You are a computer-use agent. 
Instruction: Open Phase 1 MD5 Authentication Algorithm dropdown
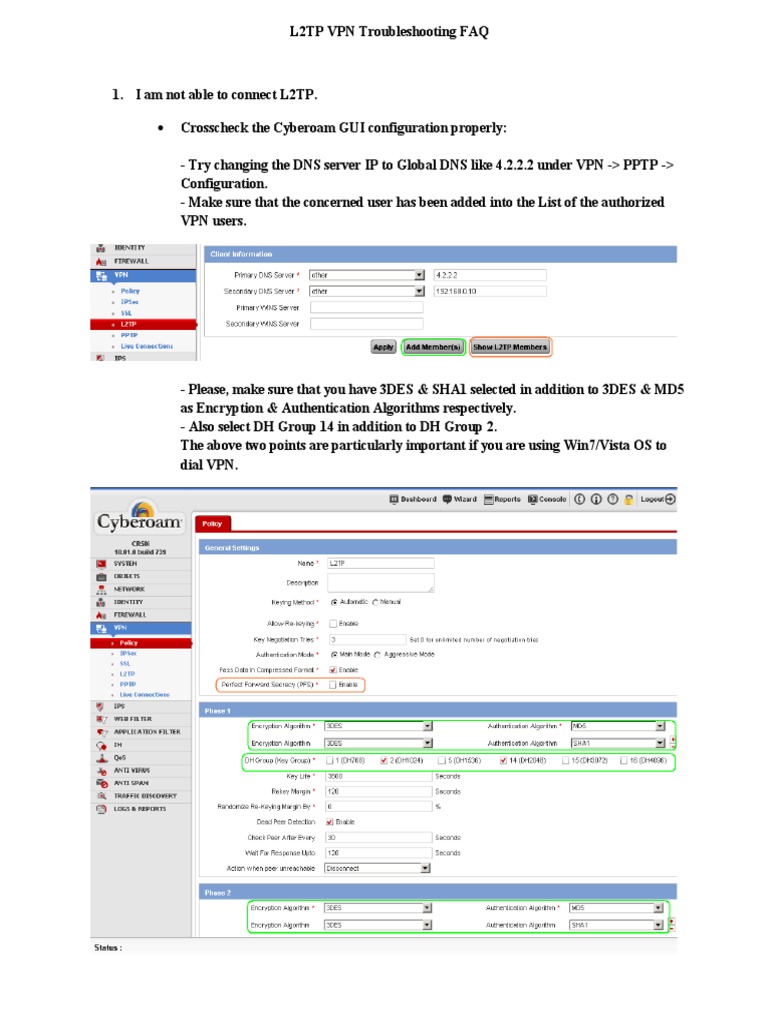(618, 726)
